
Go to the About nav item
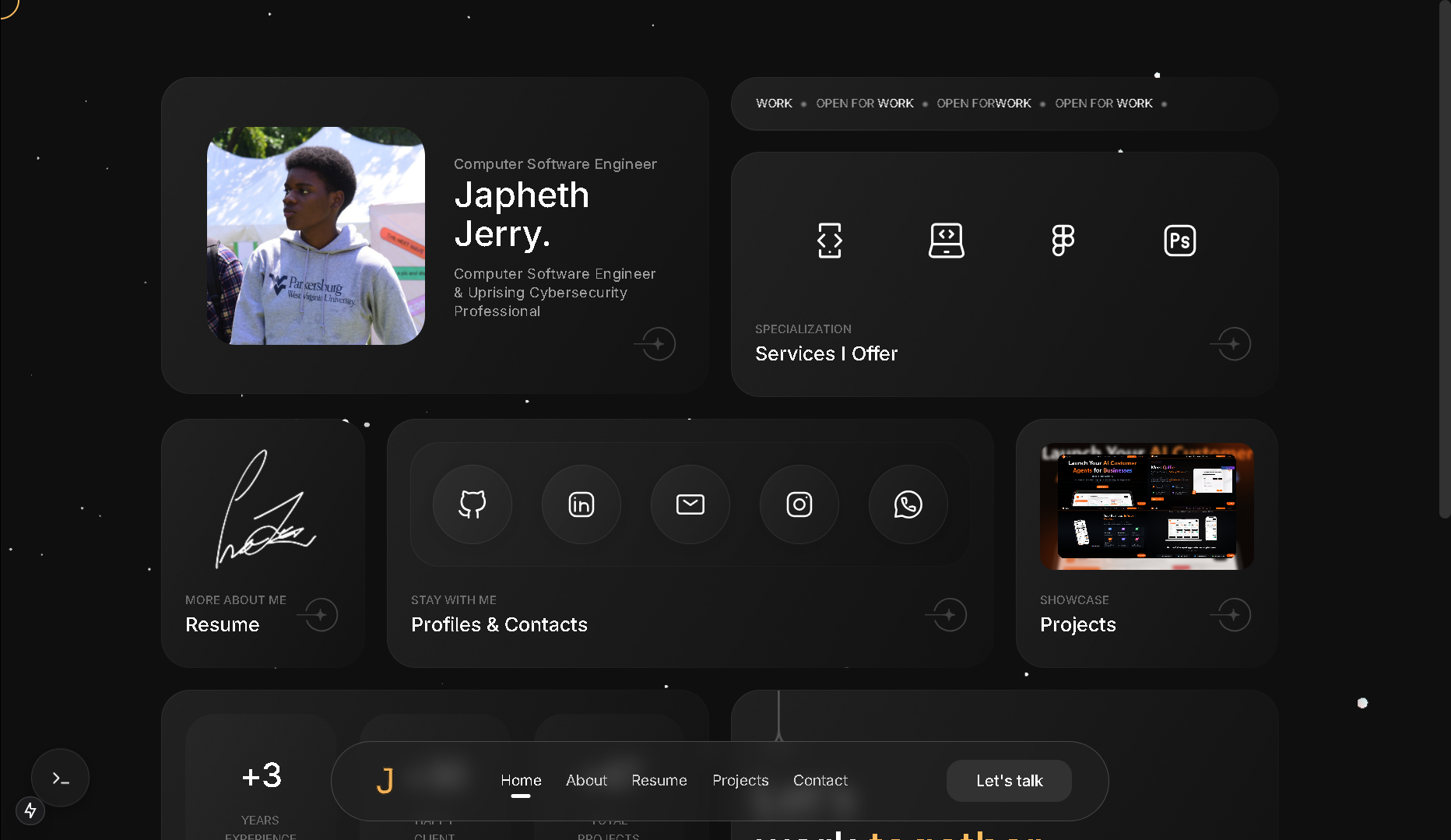pyautogui.click(x=586, y=780)
